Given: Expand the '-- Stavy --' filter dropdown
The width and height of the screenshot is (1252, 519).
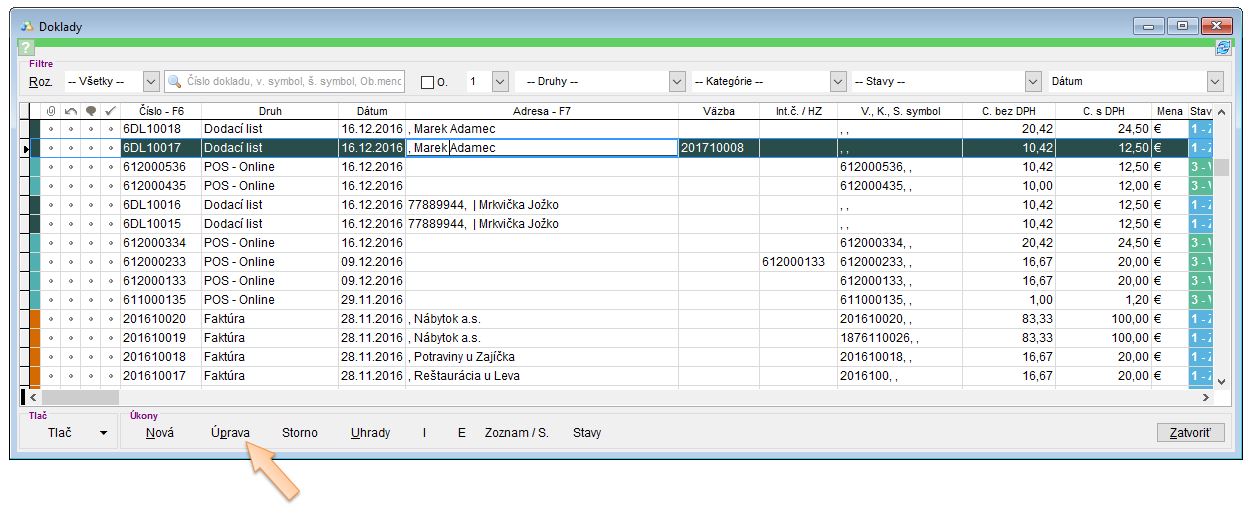Looking at the screenshot, I should (x=1033, y=82).
